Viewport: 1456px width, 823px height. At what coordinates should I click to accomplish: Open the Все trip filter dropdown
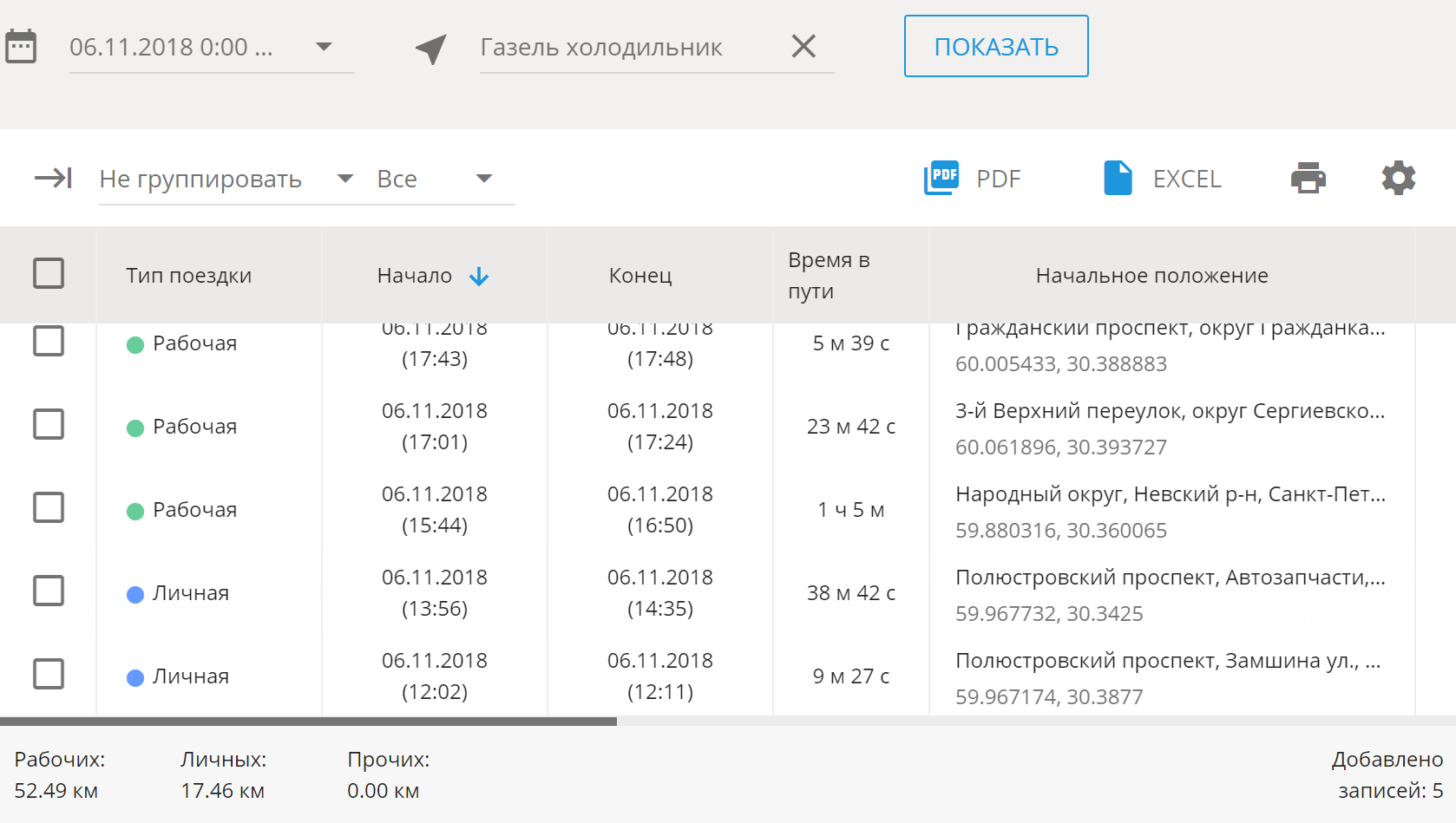click(484, 179)
